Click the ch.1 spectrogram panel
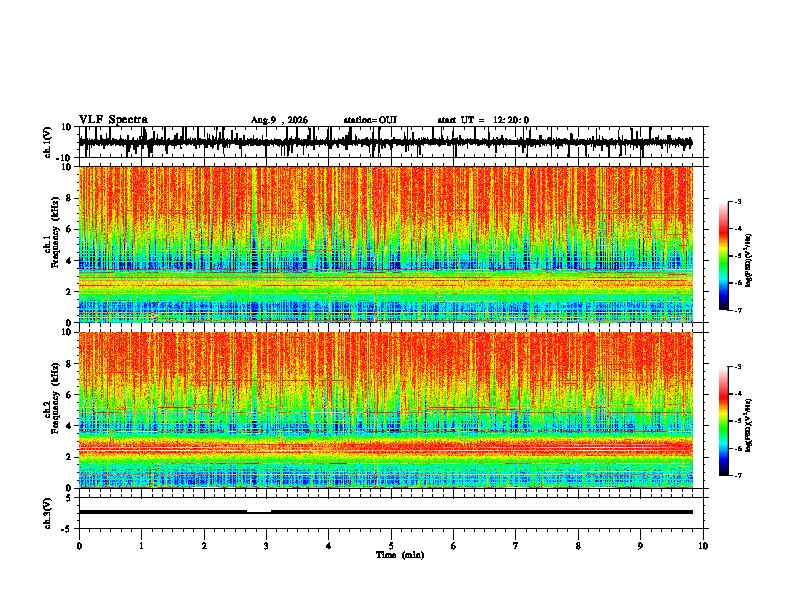Screen dimensions: 792x612 click(385, 244)
